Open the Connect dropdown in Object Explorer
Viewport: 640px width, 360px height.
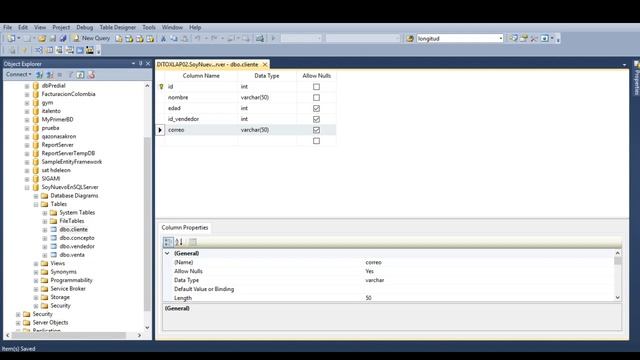pyautogui.click(x=18, y=74)
